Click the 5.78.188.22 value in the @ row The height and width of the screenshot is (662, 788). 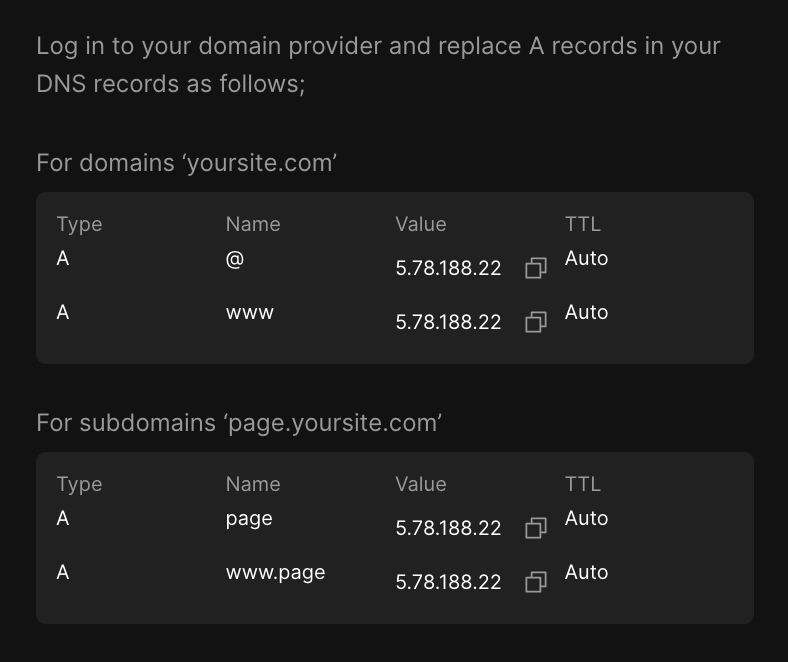(x=448, y=268)
